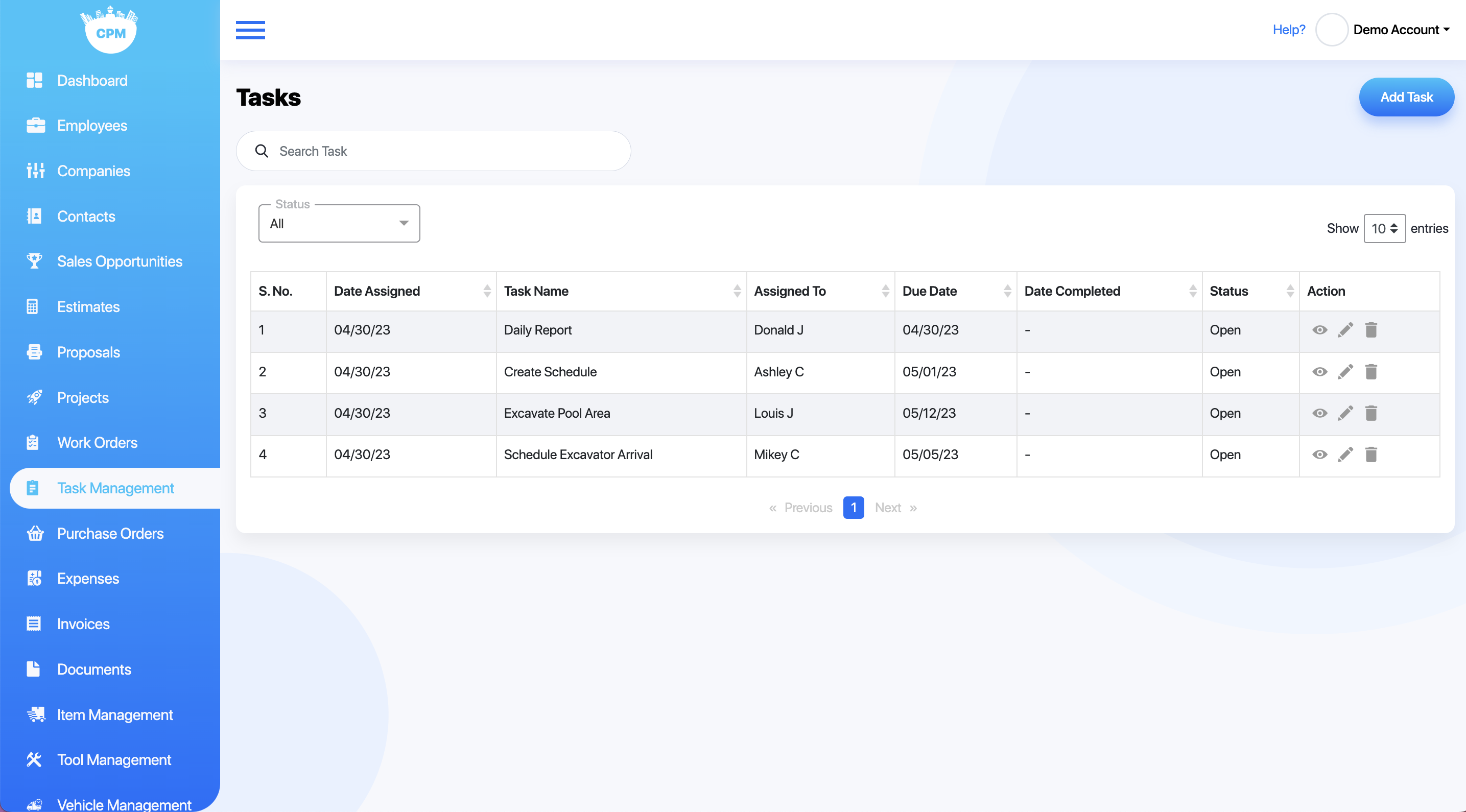This screenshot has height=812, width=1466.
Task: Open Purchase Orders menu item
Action: 110,533
